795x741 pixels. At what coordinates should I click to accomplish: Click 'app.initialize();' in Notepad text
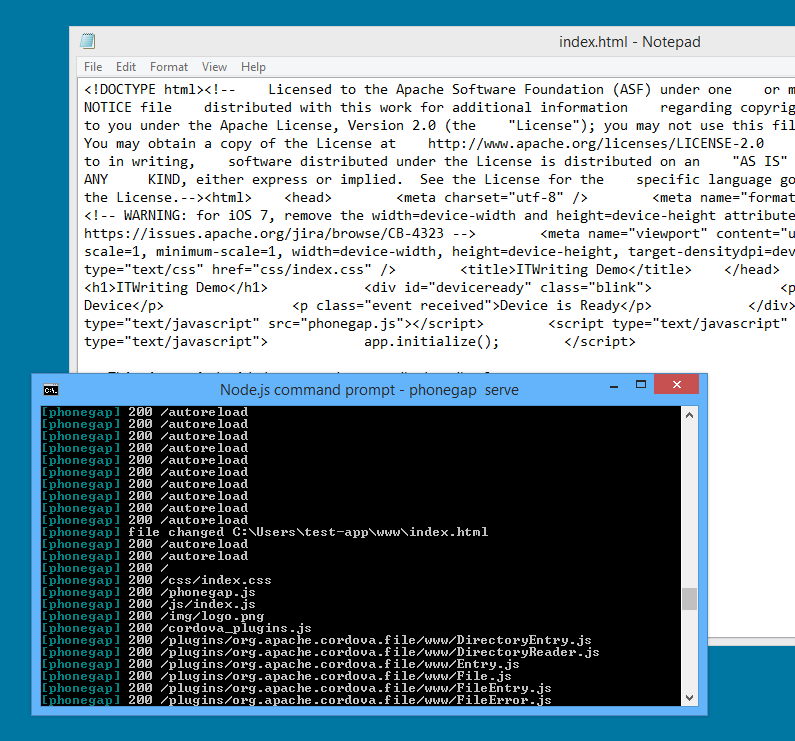pyautogui.click(x=431, y=342)
